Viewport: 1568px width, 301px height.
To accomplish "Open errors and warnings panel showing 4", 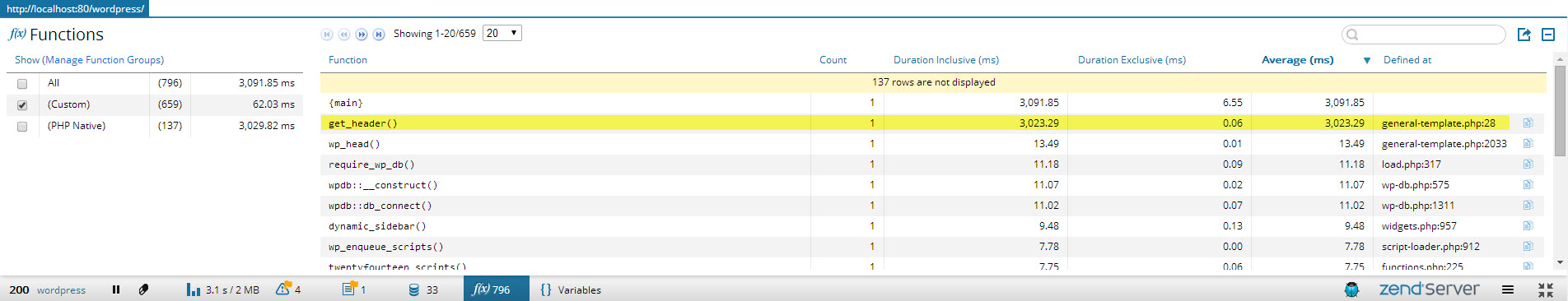I will [x=288, y=289].
